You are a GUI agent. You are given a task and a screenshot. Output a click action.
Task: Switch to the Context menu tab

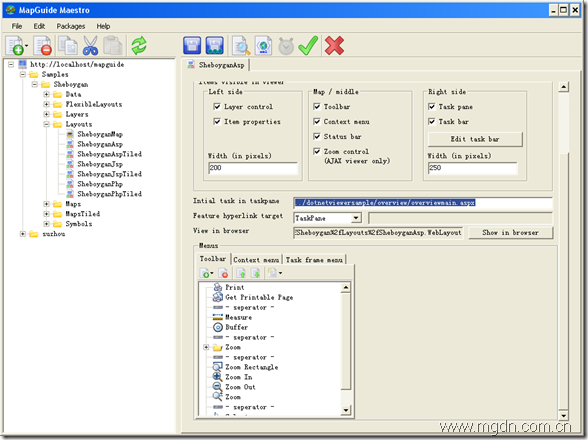click(x=256, y=260)
